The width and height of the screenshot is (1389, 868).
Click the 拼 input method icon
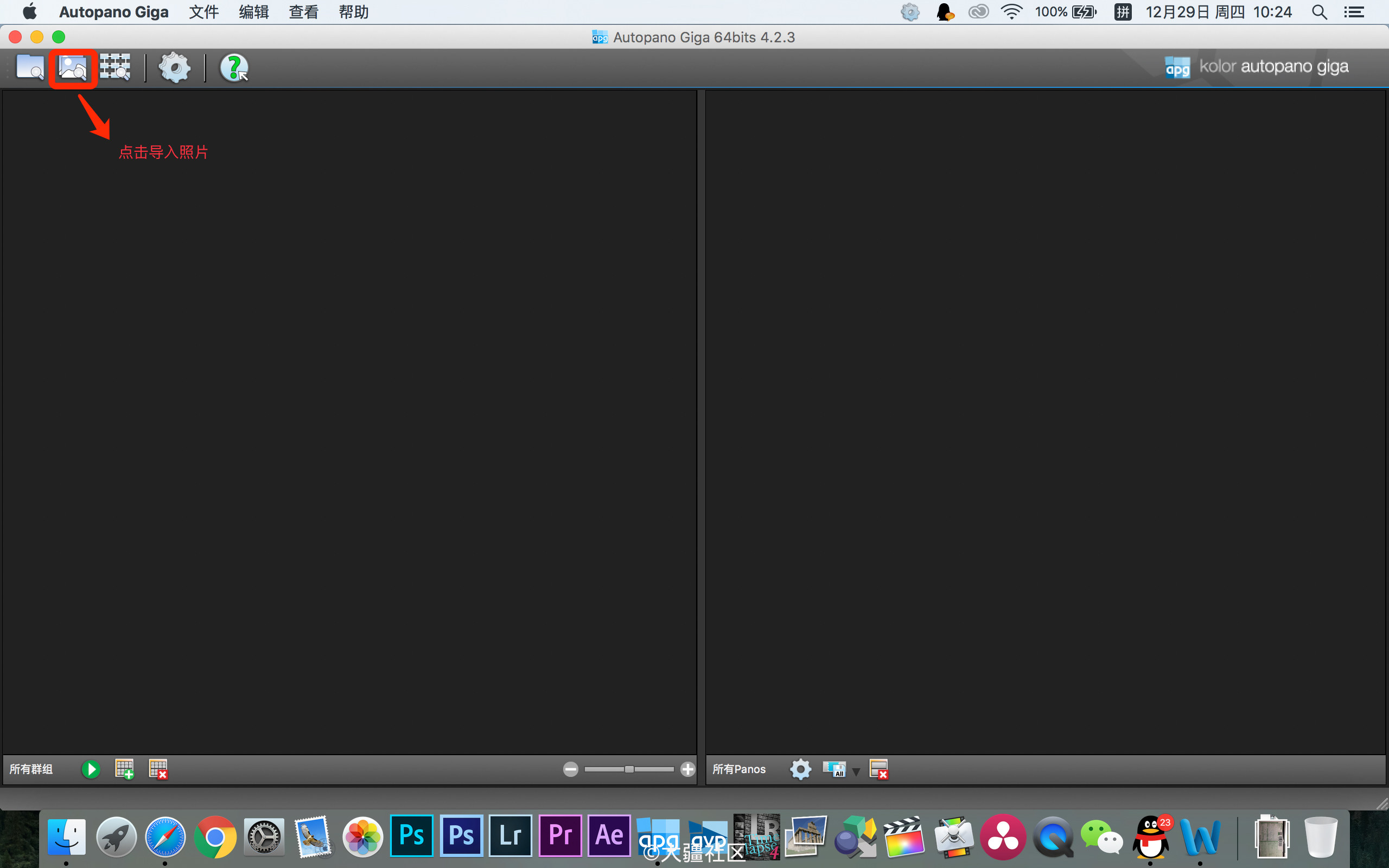pyautogui.click(x=1123, y=12)
